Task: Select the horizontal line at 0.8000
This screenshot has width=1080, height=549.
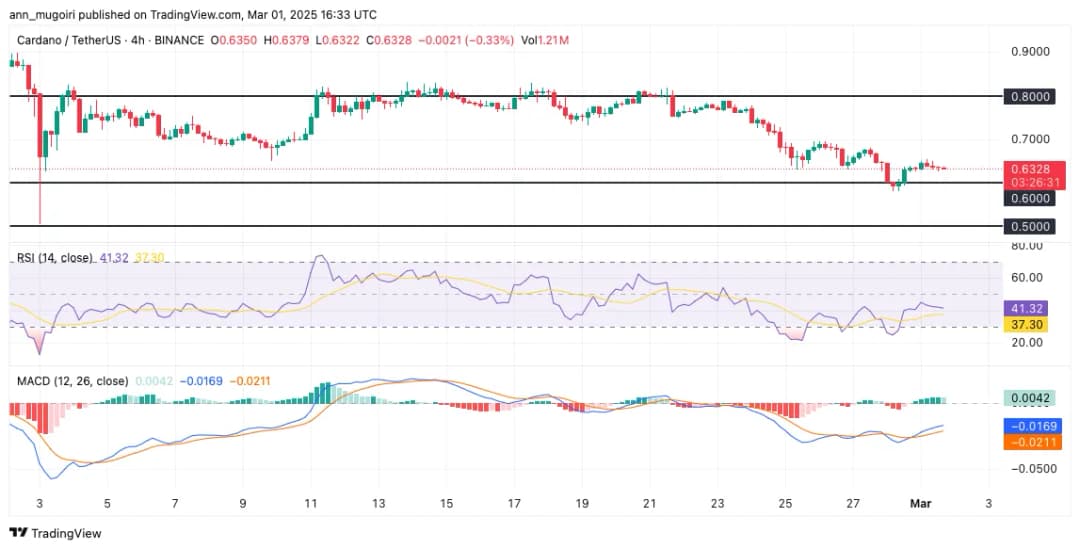Action: pyautogui.click(x=500, y=96)
